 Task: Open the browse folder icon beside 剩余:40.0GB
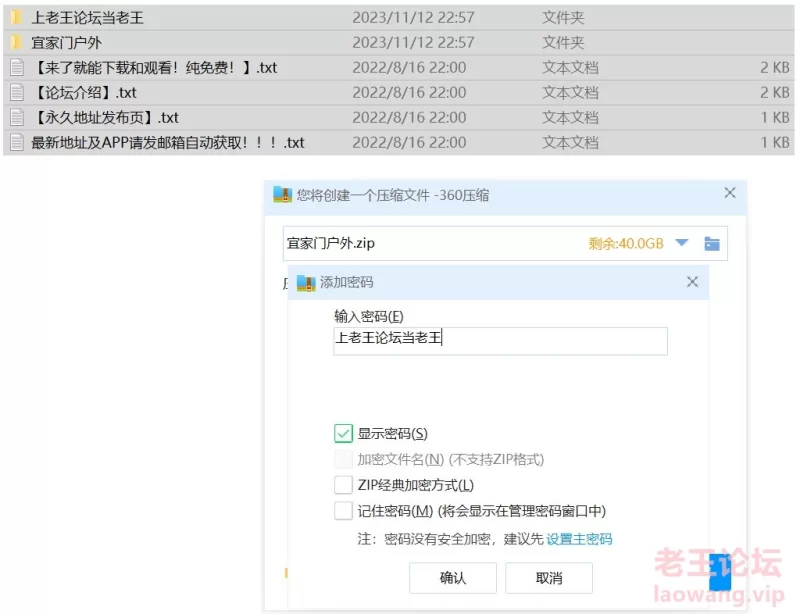tap(712, 243)
